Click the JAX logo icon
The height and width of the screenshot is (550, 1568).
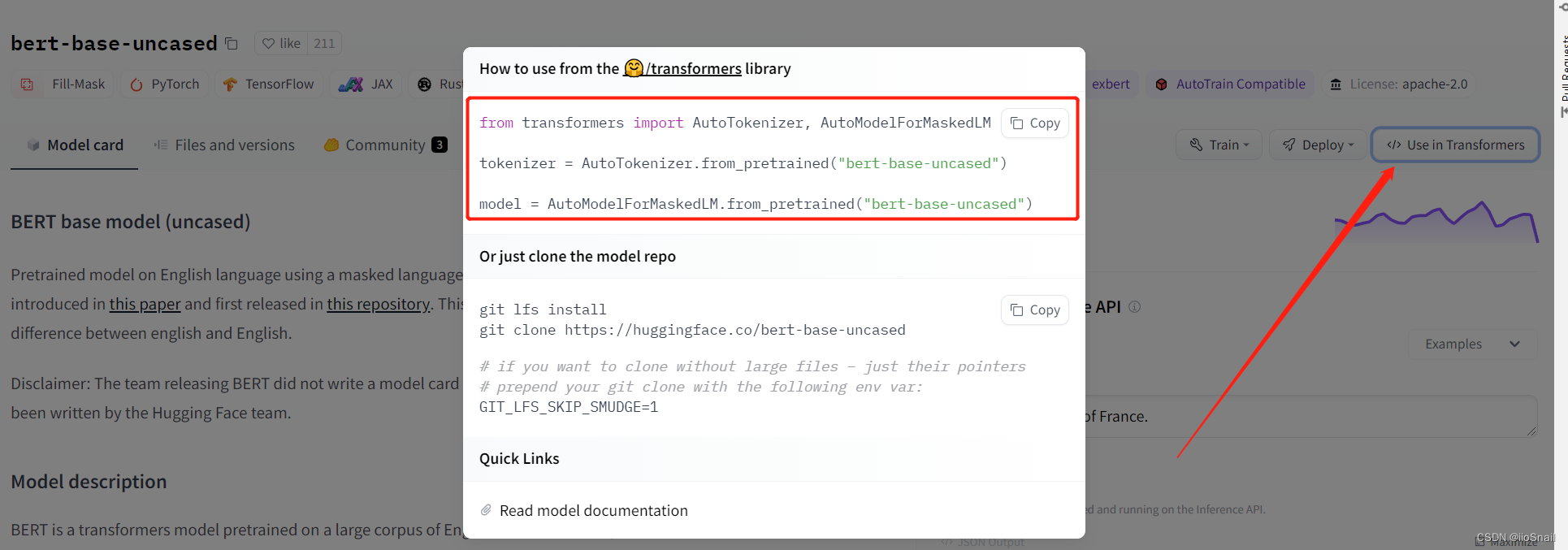(x=351, y=84)
